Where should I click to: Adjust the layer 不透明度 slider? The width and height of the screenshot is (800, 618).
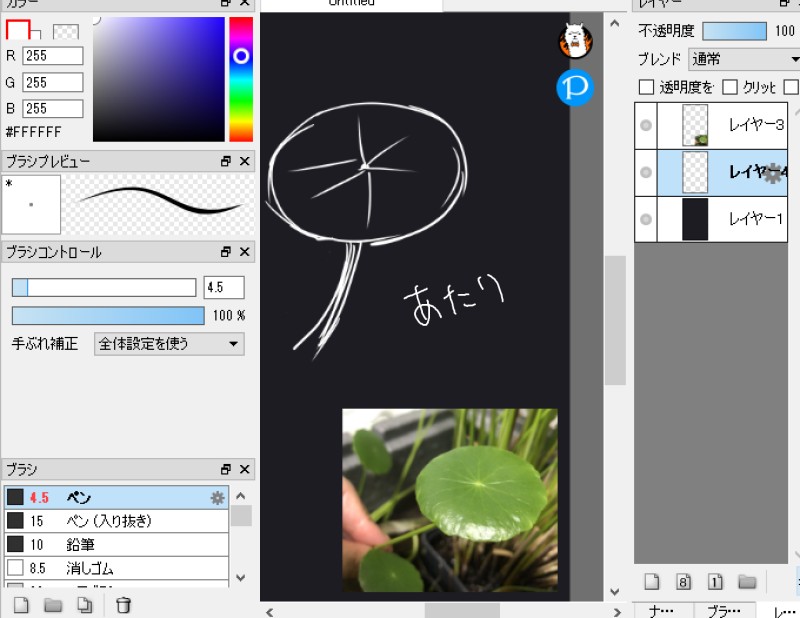point(734,31)
